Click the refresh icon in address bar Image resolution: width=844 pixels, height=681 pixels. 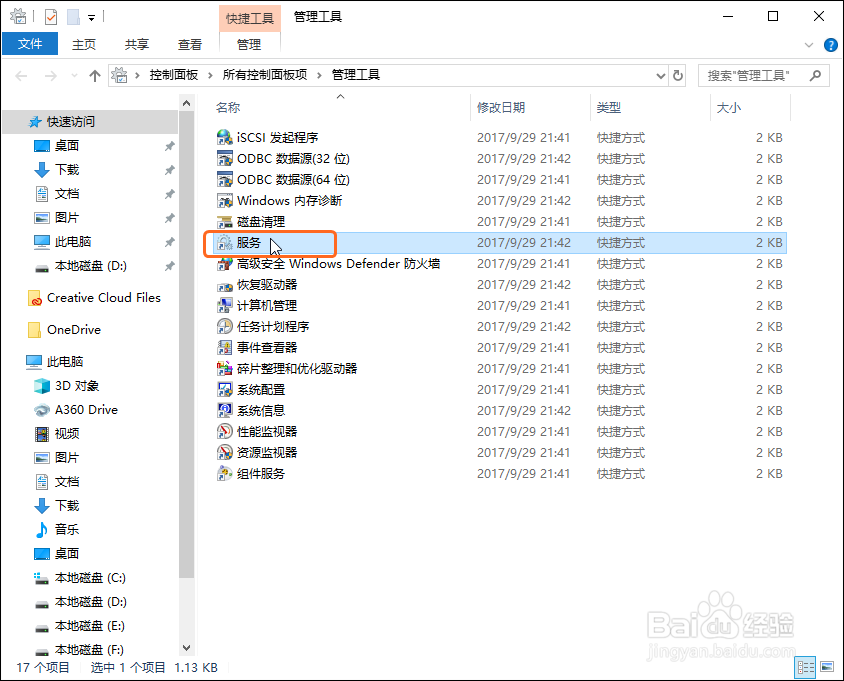(x=680, y=74)
